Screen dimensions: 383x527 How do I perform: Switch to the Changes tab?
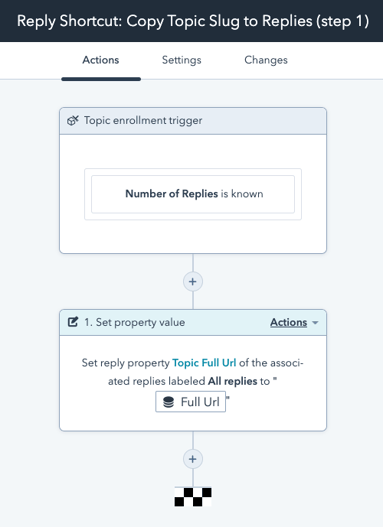pyautogui.click(x=266, y=60)
